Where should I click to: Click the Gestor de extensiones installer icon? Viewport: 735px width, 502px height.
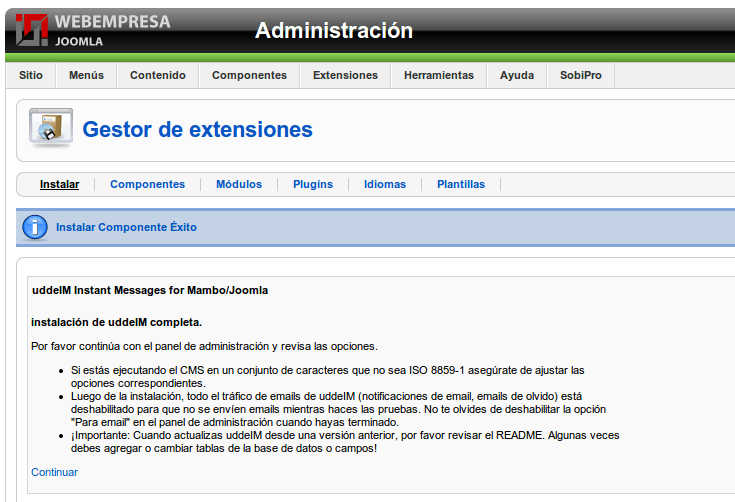pyautogui.click(x=51, y=127)
